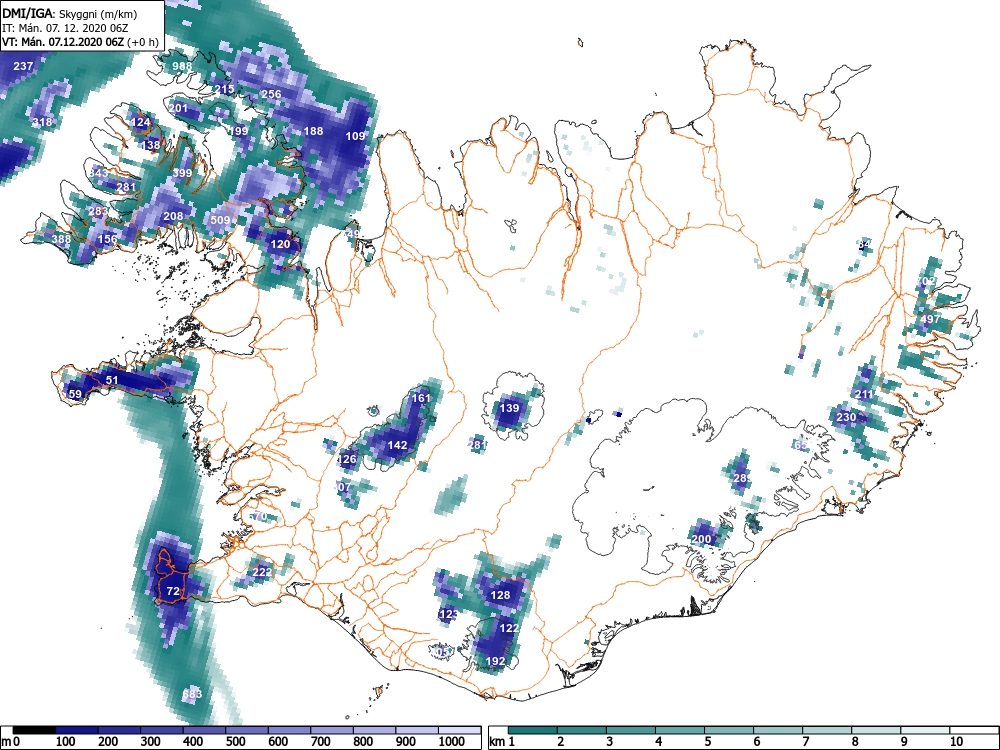
Task: Click the visibility value "399"
Action: point(182,173)
